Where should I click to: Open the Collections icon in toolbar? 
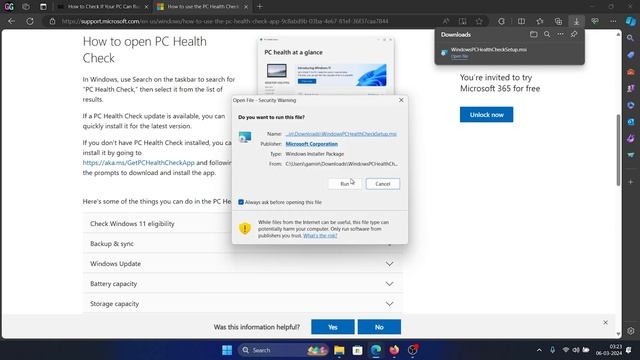pos(558,21)
